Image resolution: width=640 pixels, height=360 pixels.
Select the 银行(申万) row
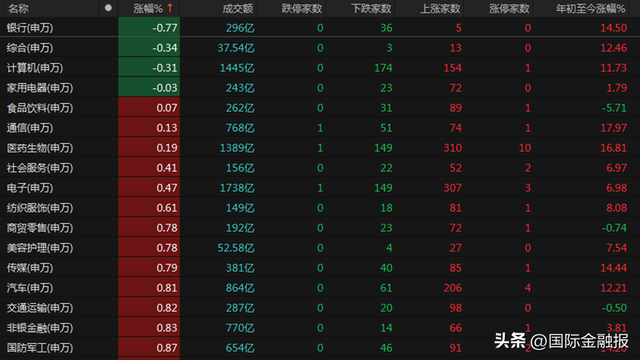pos(320,28)
